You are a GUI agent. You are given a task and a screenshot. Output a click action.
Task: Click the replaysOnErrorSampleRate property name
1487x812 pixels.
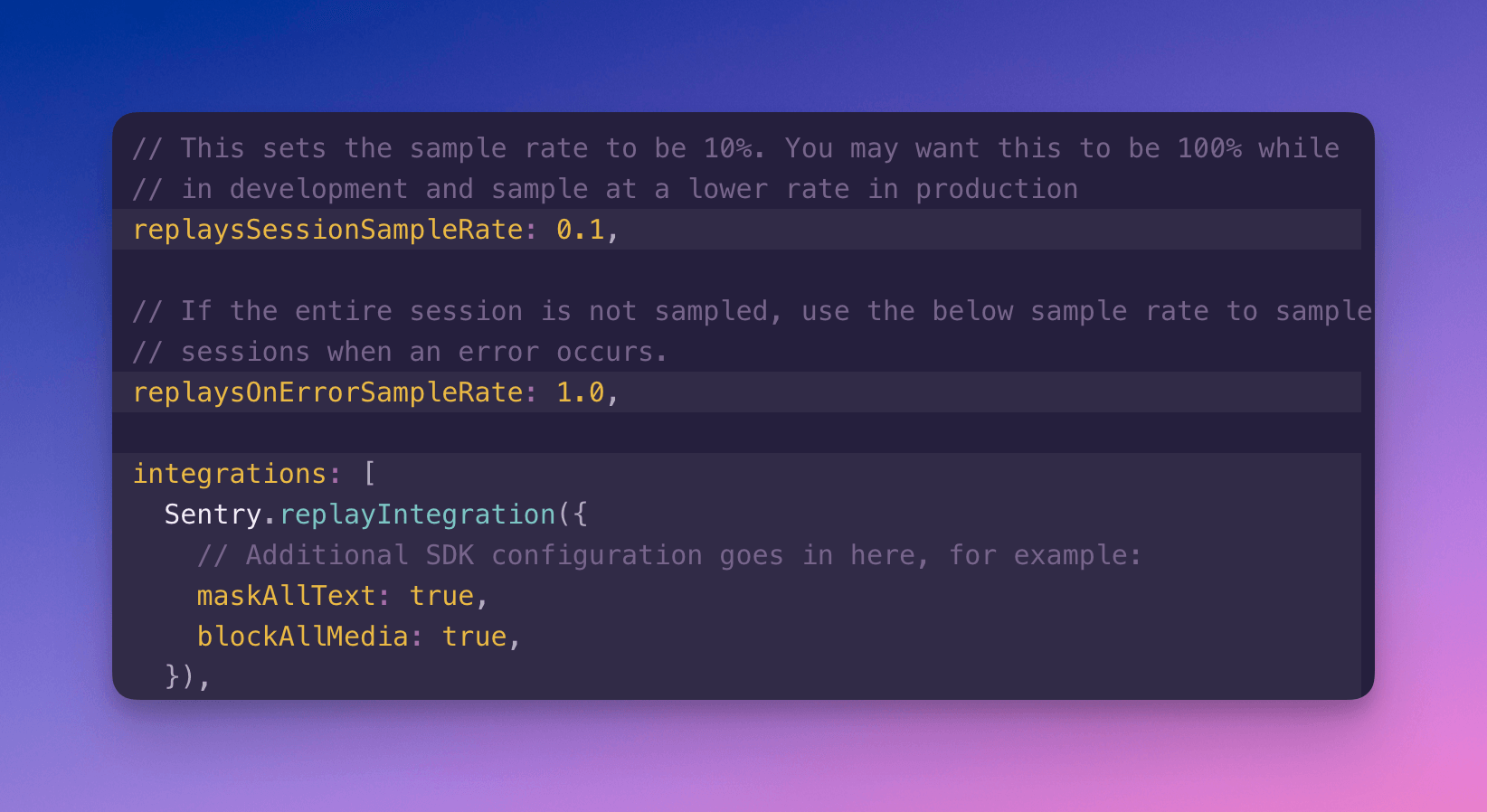(x=327, y=392)
